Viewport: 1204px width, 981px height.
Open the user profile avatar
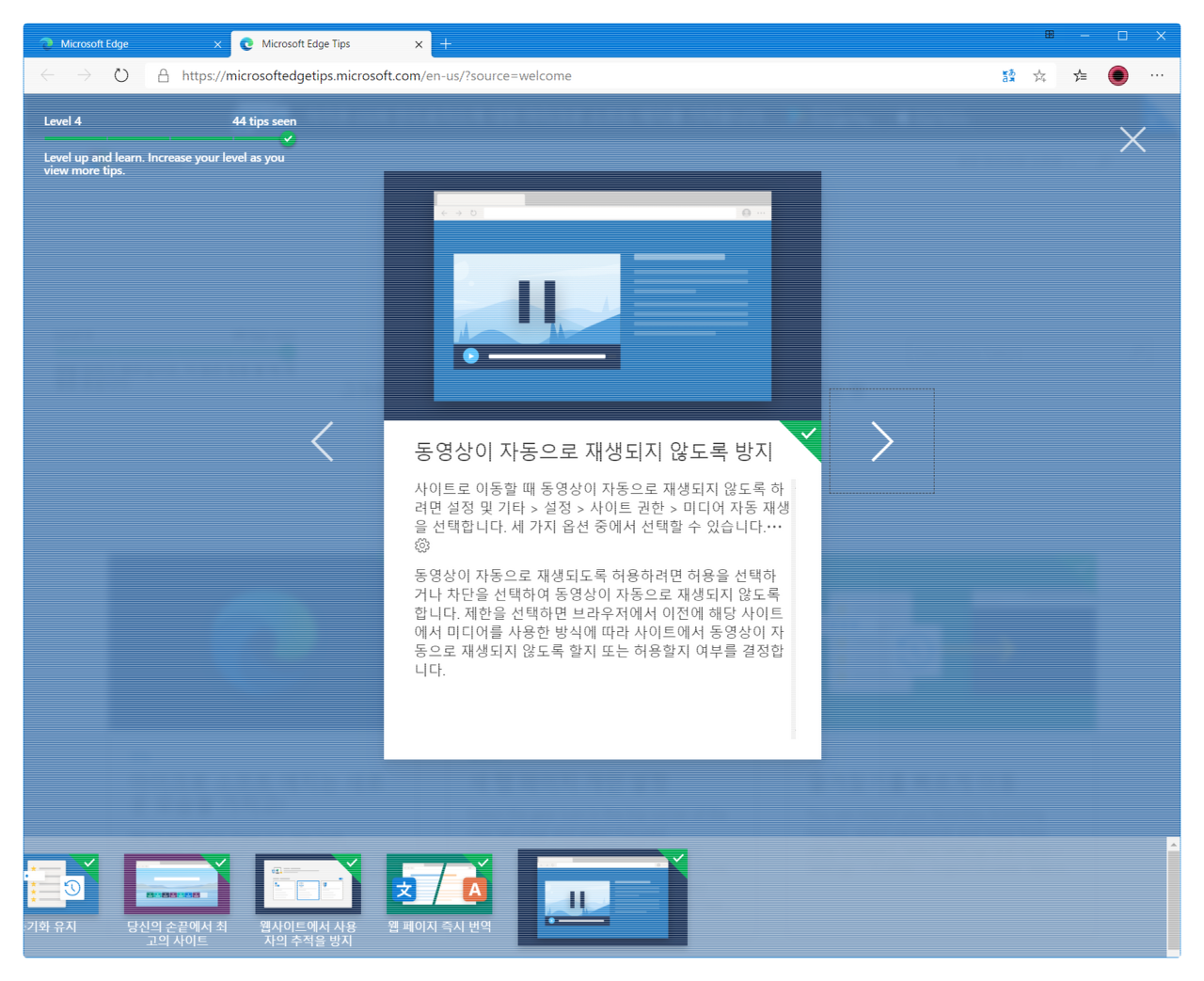(x=1117, y=76)
